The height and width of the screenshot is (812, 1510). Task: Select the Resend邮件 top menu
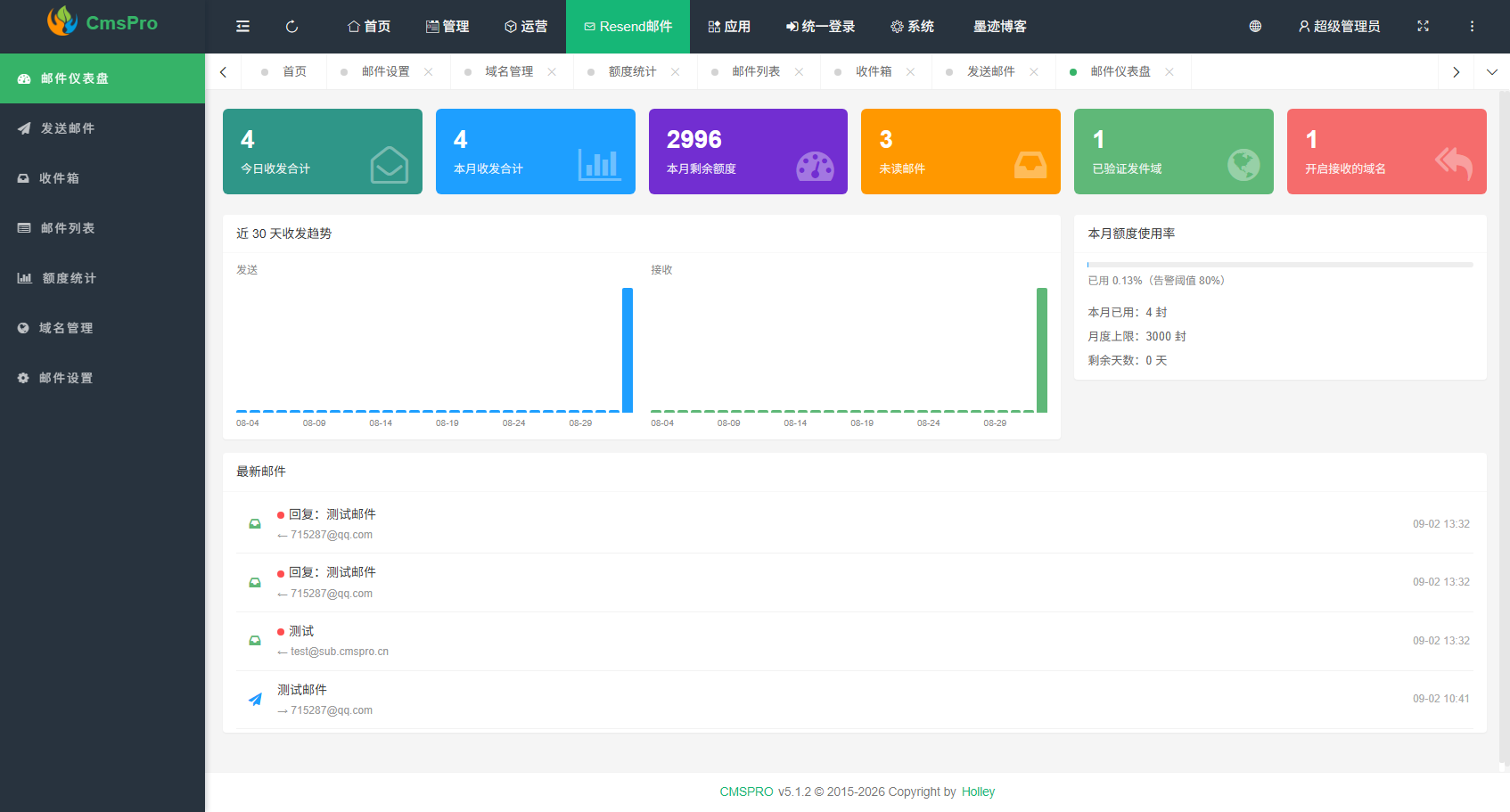(628, 27)
